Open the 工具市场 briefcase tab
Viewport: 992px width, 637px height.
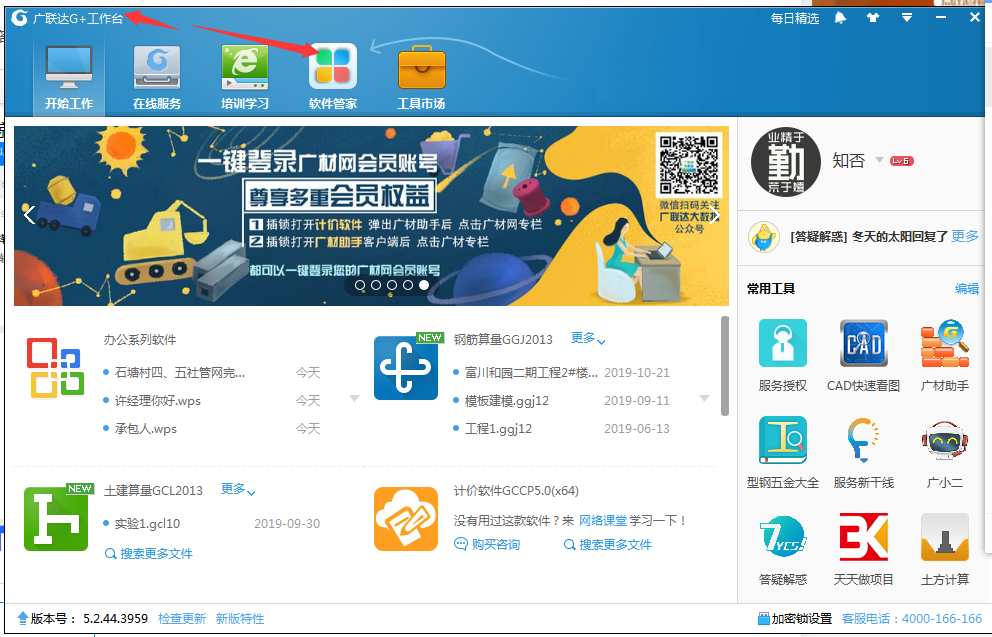click(x=421, y=77)
